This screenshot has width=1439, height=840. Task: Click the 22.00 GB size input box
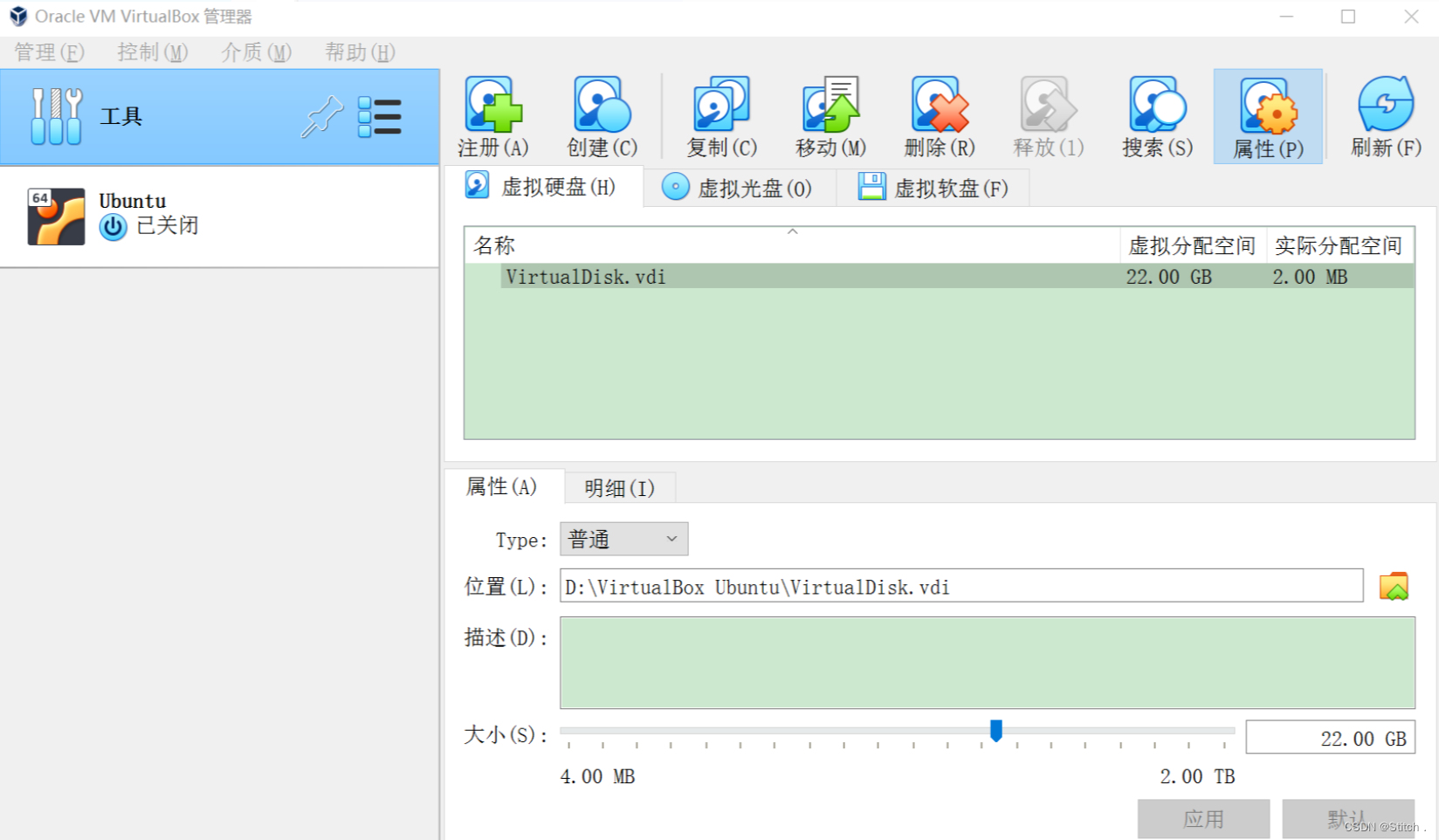click(x=1330, y=738)
